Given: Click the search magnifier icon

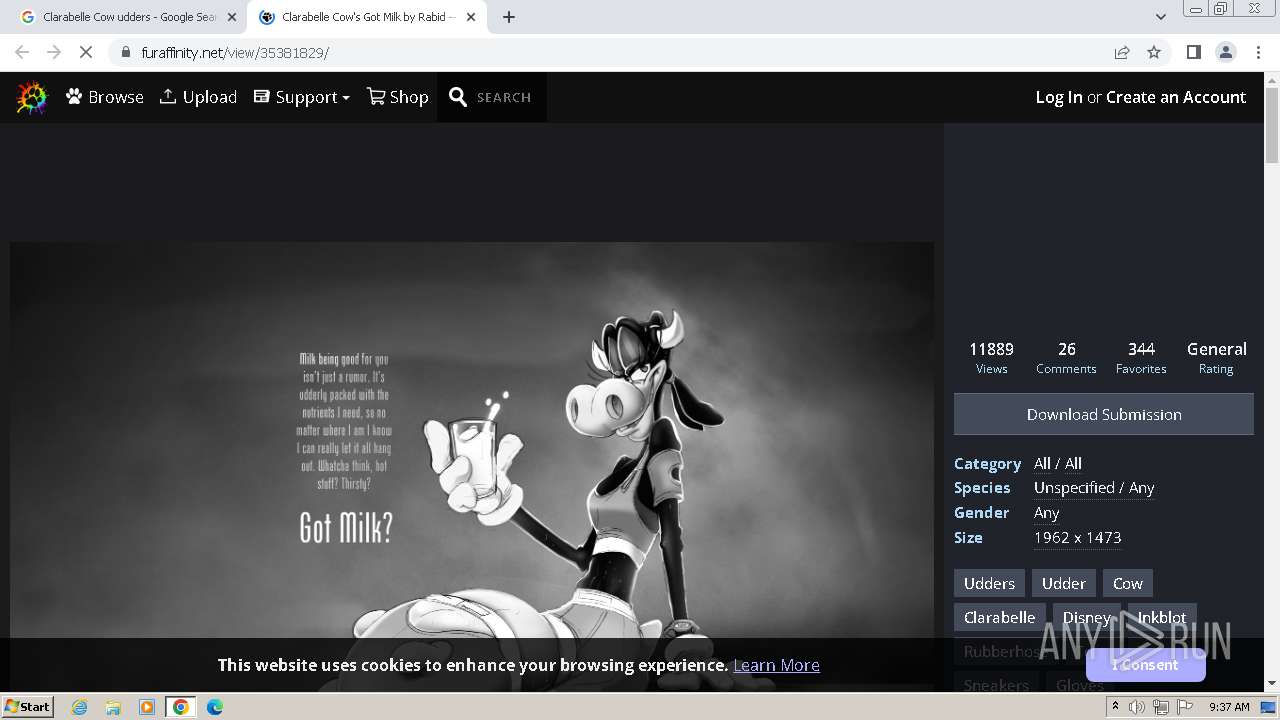Looking at the screenshot, I should coord(458,97).
